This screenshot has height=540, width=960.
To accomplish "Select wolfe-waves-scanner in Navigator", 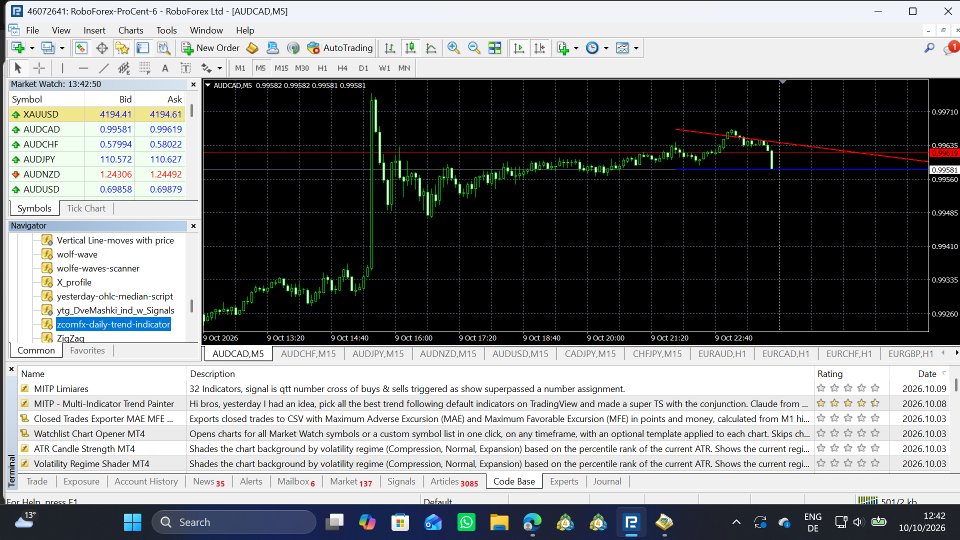I will coord(98,268).
